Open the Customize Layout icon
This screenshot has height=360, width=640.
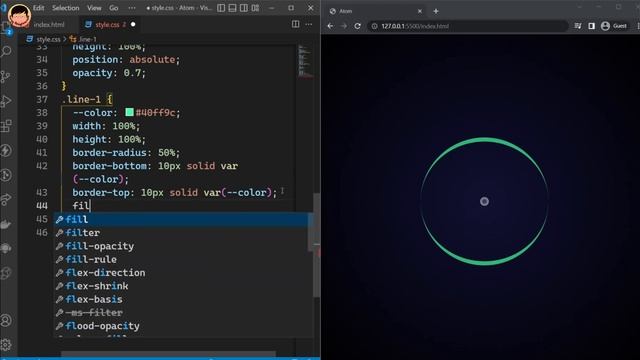click(255, 8)
